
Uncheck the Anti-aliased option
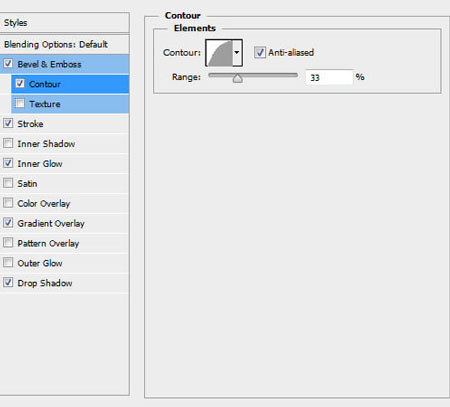tap(260, 52)
